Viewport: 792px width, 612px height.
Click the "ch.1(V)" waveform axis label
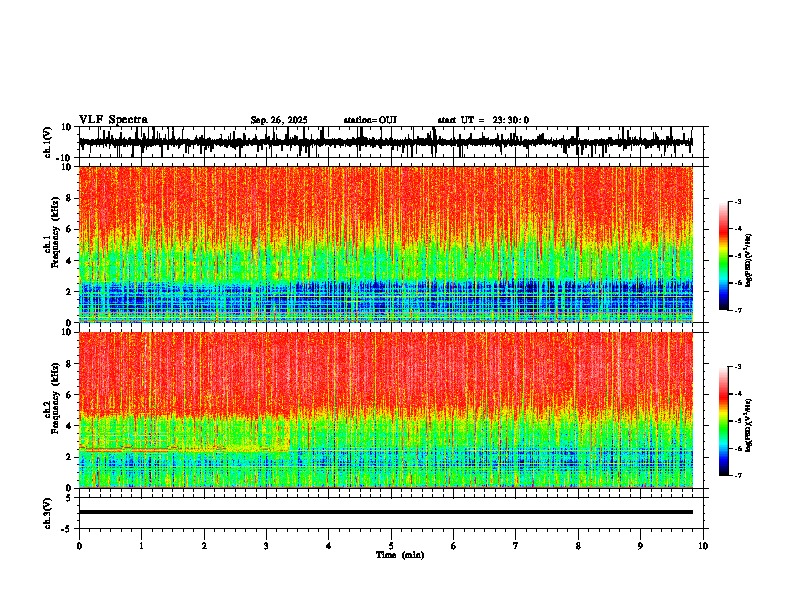48,142
